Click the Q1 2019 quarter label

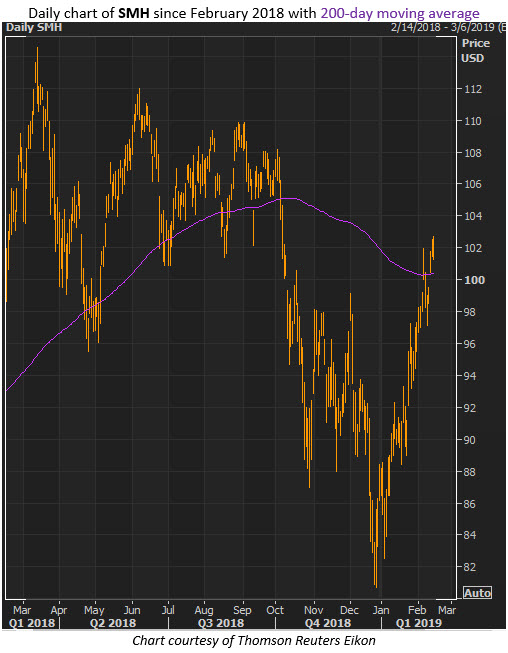418,623
